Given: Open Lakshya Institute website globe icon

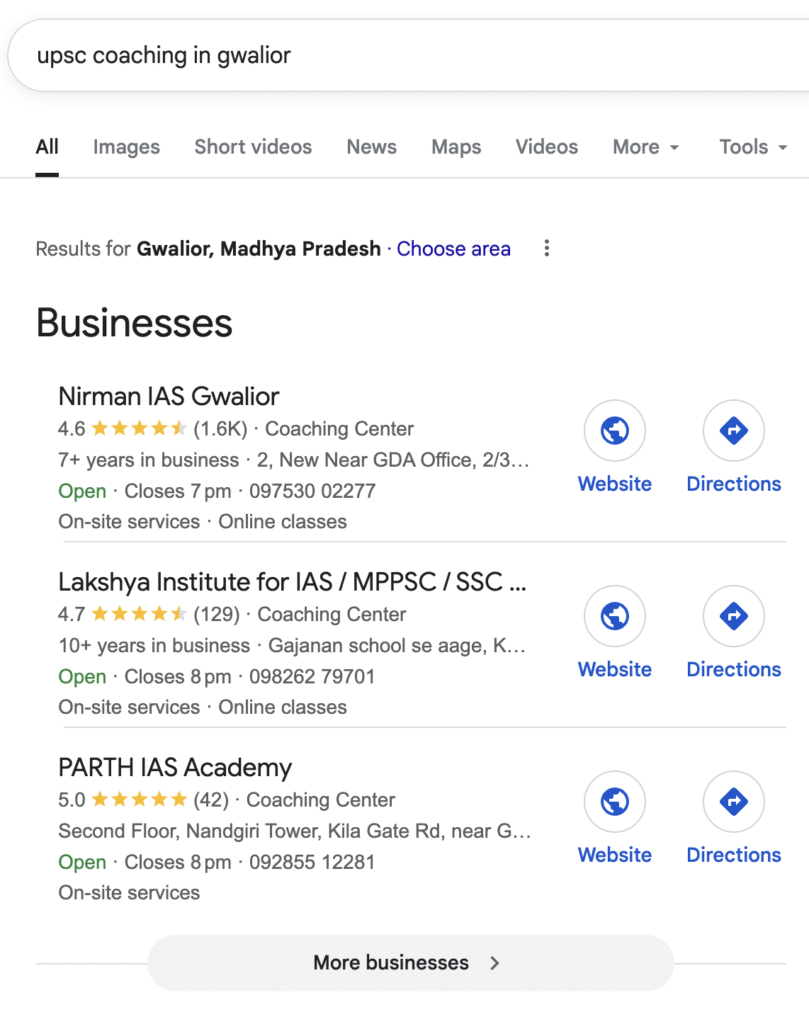Looking at the screenshot, I should pos(614,616).
